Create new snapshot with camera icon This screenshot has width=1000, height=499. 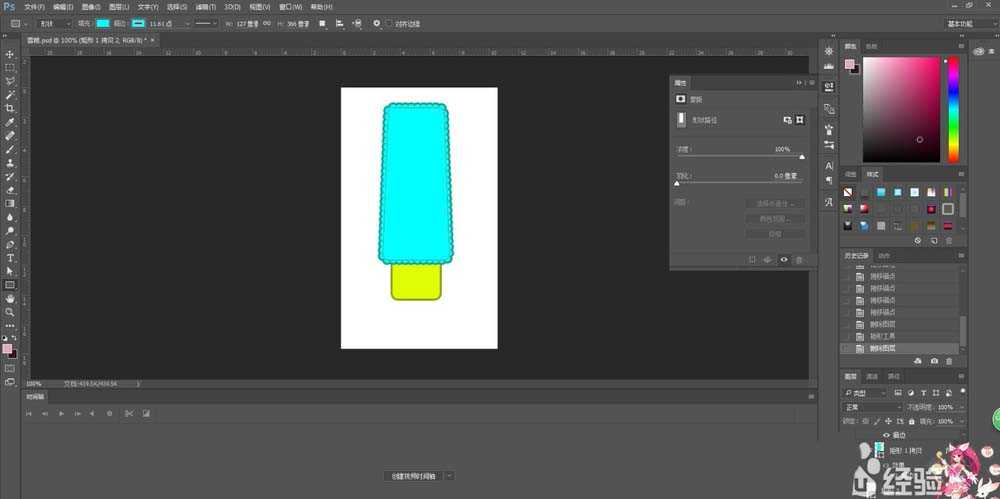coord(934,360)
